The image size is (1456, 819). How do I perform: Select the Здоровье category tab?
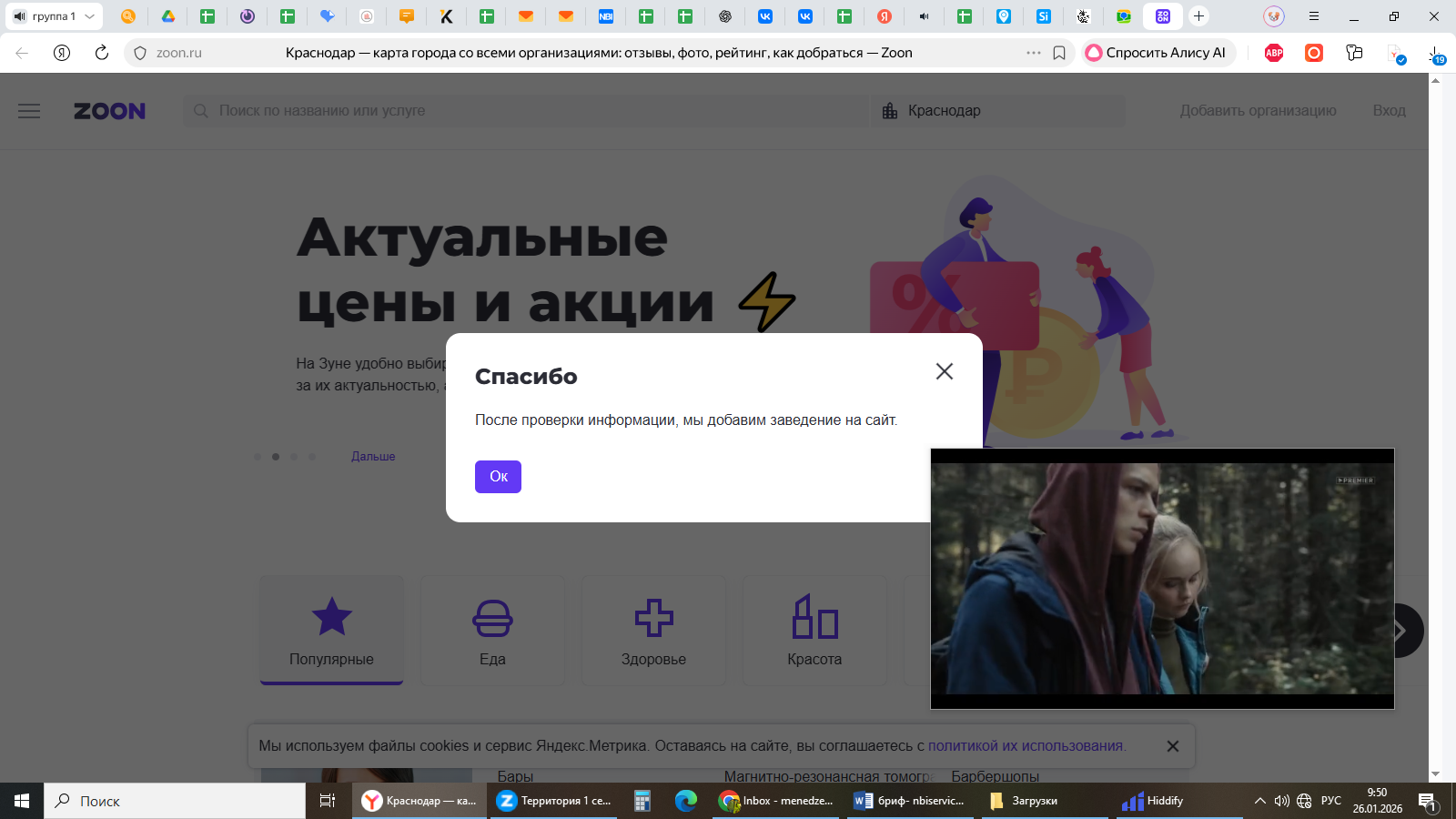pos(653,630)
